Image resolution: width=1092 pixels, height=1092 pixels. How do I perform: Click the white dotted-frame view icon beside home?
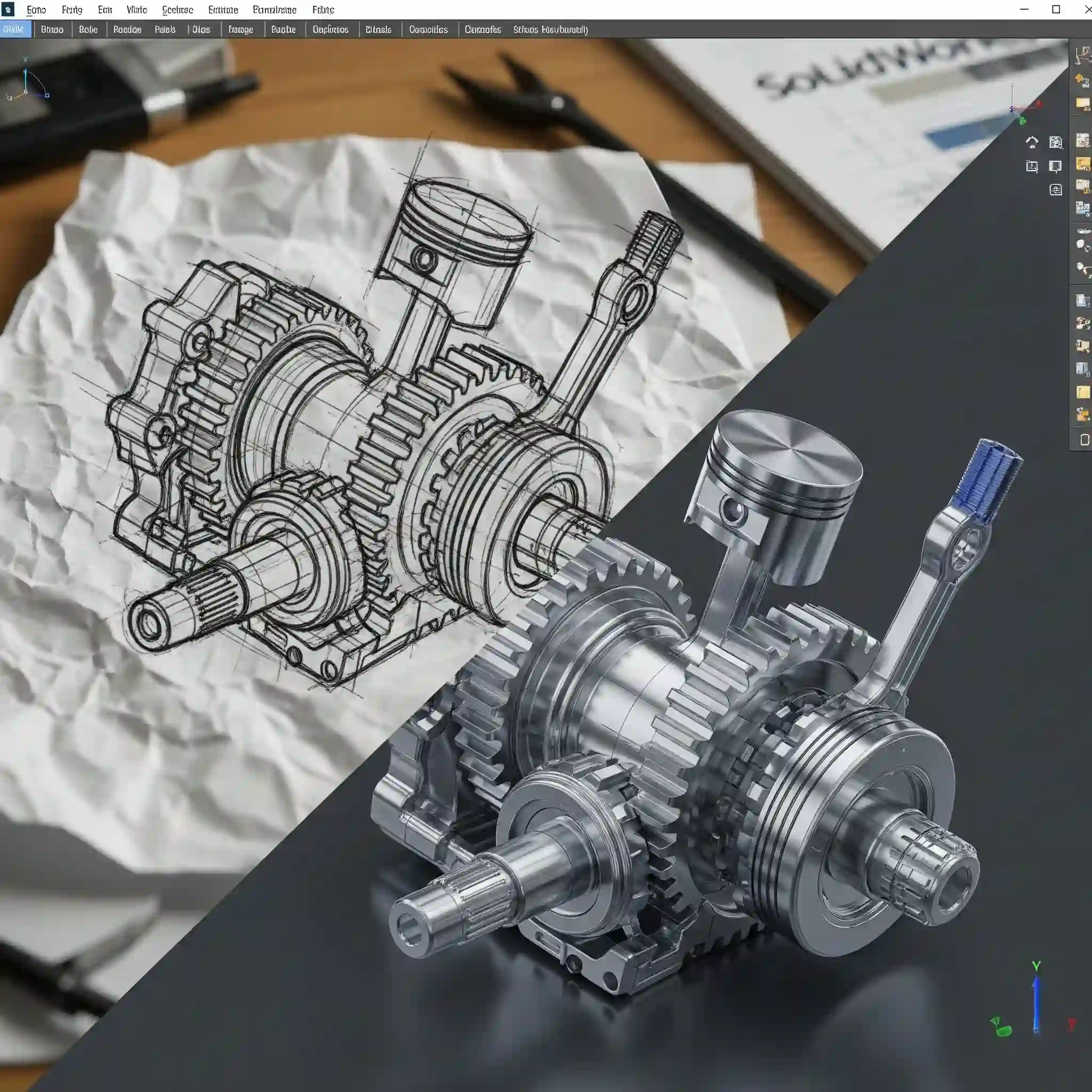pyautogui.click(x=1055, y=142)
